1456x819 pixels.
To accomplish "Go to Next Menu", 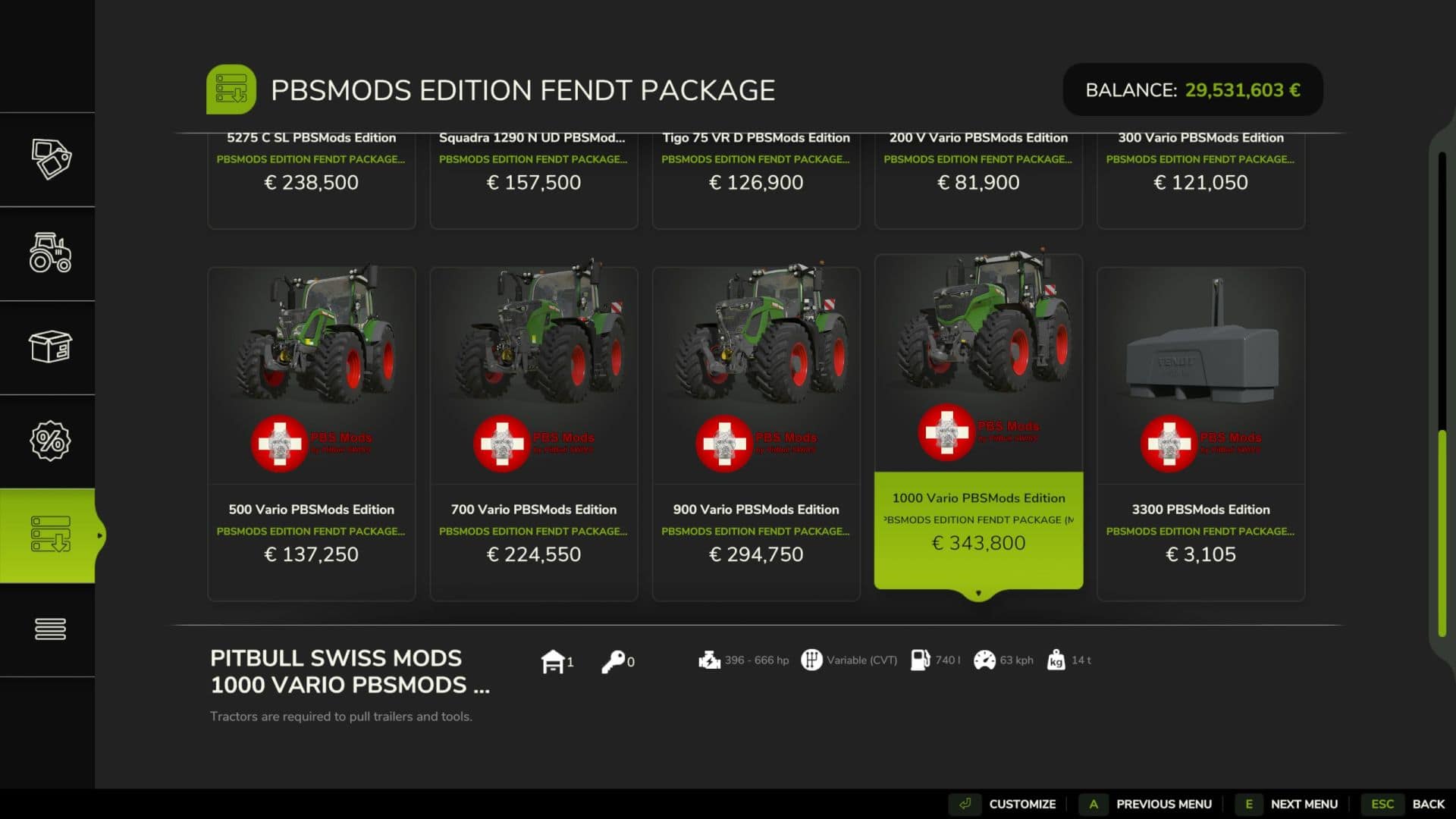I will click(x=1287, y=804).
